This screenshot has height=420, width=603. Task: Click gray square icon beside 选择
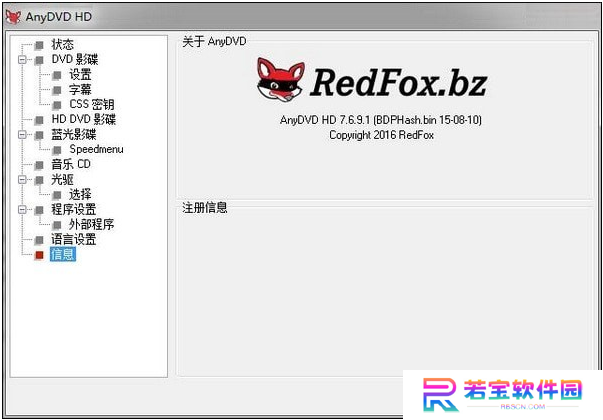(x=57, y=195)
